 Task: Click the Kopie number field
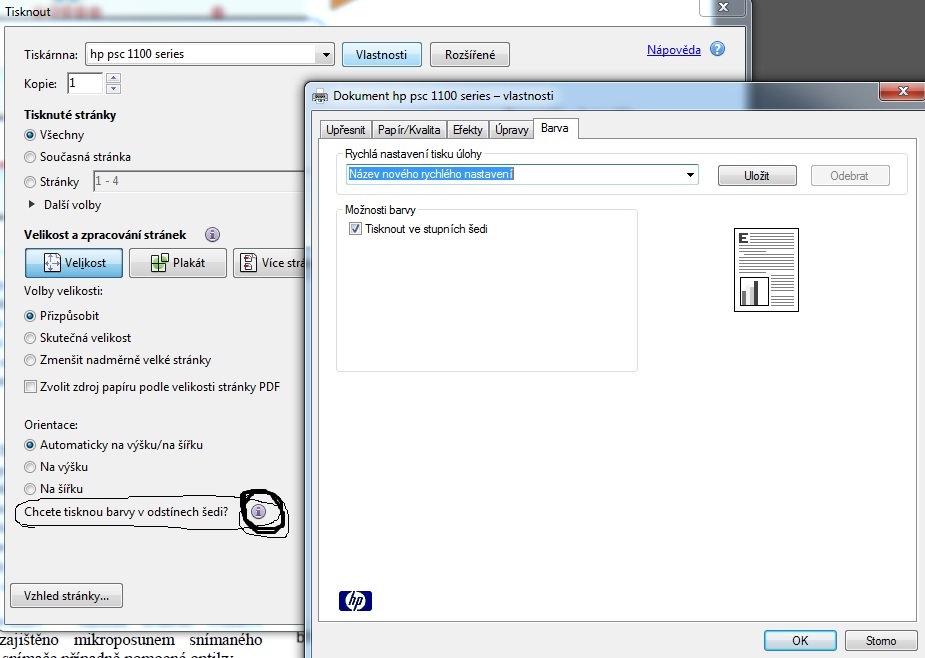tap(86, 83)
